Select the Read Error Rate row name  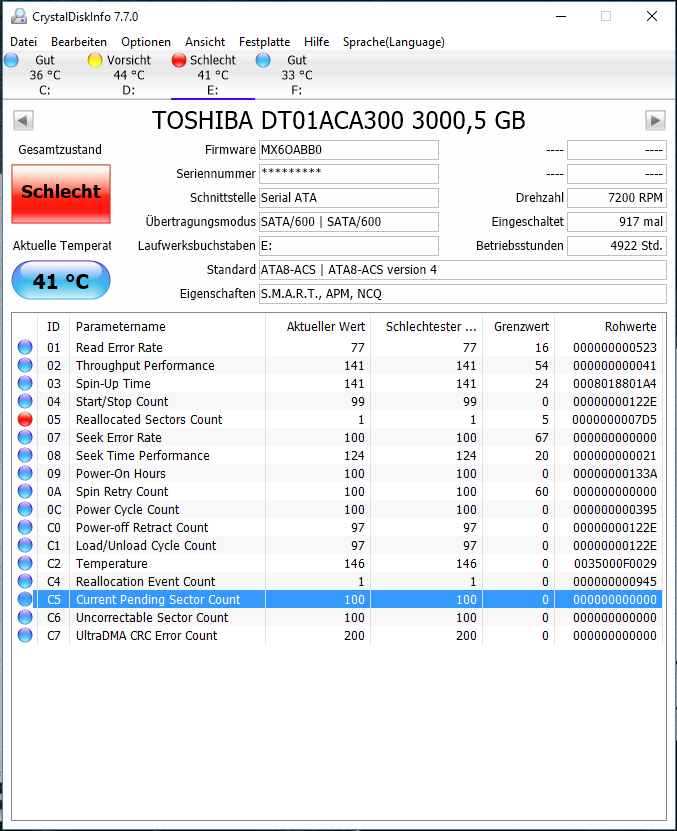click(119, 348)
